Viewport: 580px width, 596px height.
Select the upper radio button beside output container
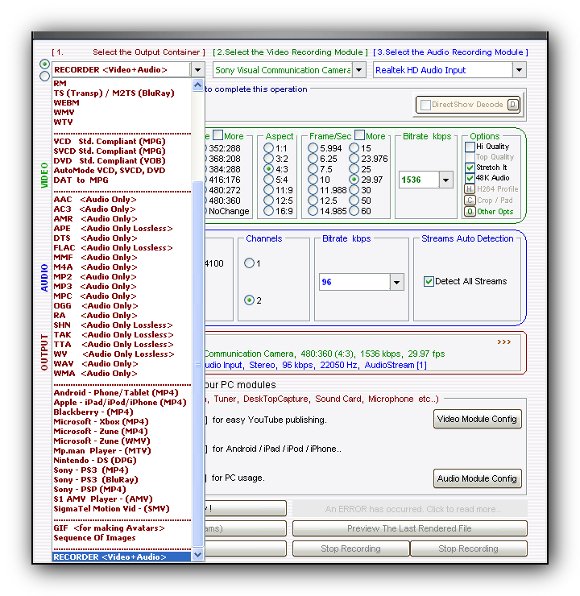pos(44,64)
